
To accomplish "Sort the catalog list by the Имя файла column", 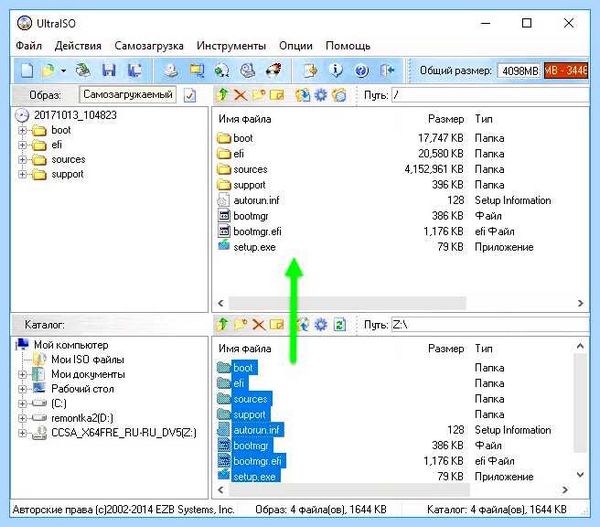I will [245, 349].
